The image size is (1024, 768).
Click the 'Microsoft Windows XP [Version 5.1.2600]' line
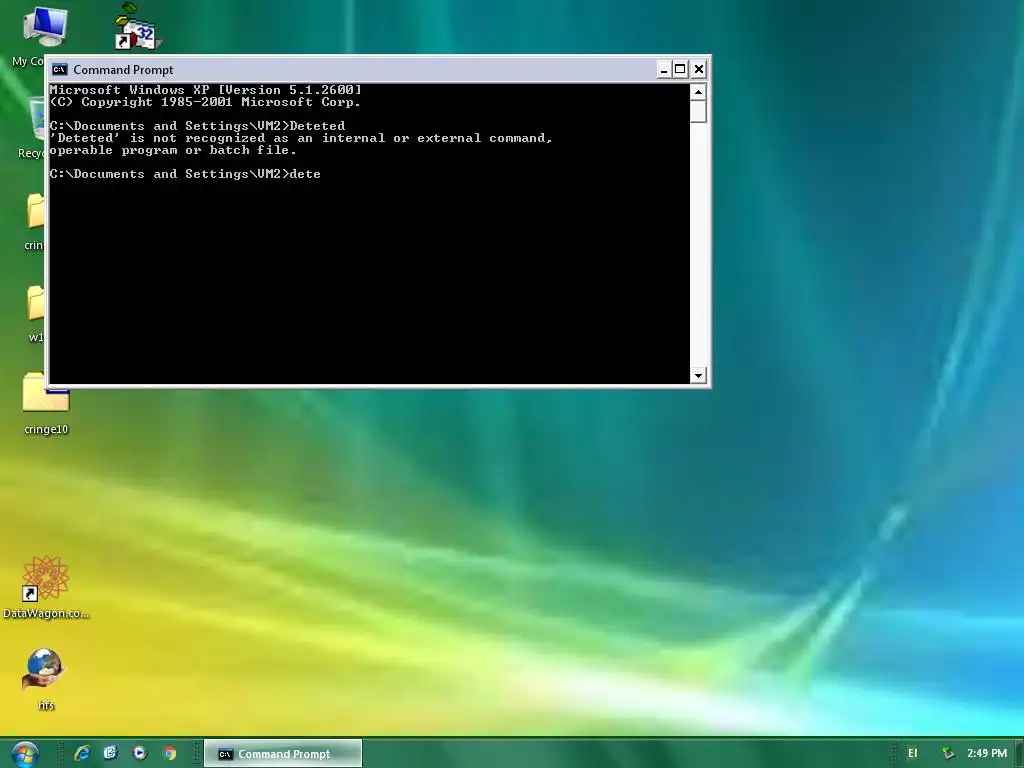coord(206,90)
